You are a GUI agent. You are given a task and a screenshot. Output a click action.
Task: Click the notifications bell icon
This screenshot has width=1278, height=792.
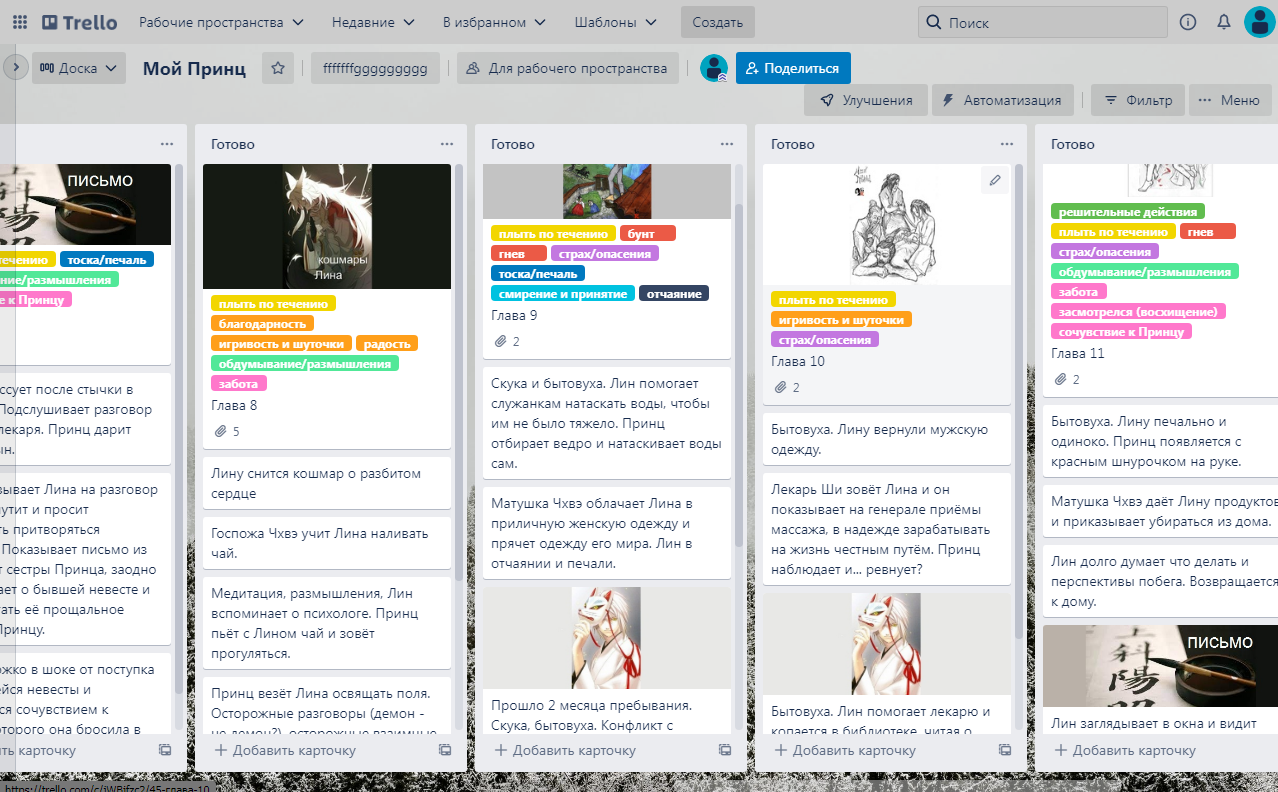tap(1223, 22)
